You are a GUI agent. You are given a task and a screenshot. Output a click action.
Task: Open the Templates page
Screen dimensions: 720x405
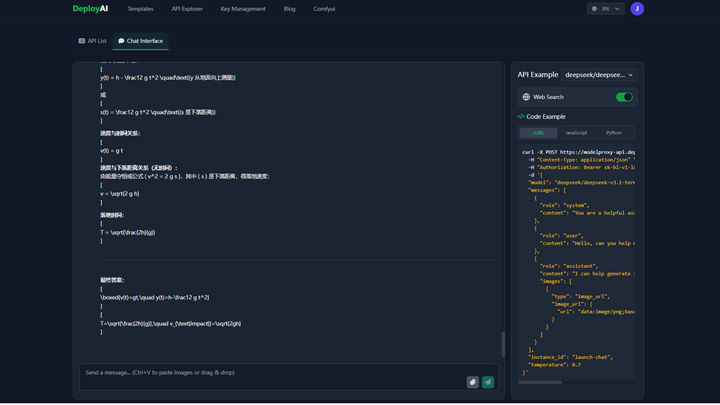click(x=141, y=9)
